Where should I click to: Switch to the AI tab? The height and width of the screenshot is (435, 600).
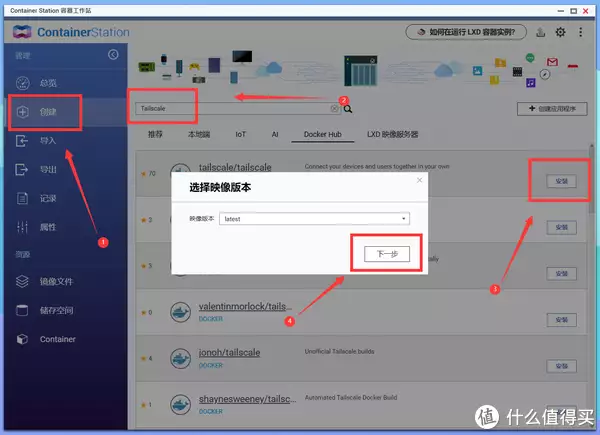coord(275,134)
